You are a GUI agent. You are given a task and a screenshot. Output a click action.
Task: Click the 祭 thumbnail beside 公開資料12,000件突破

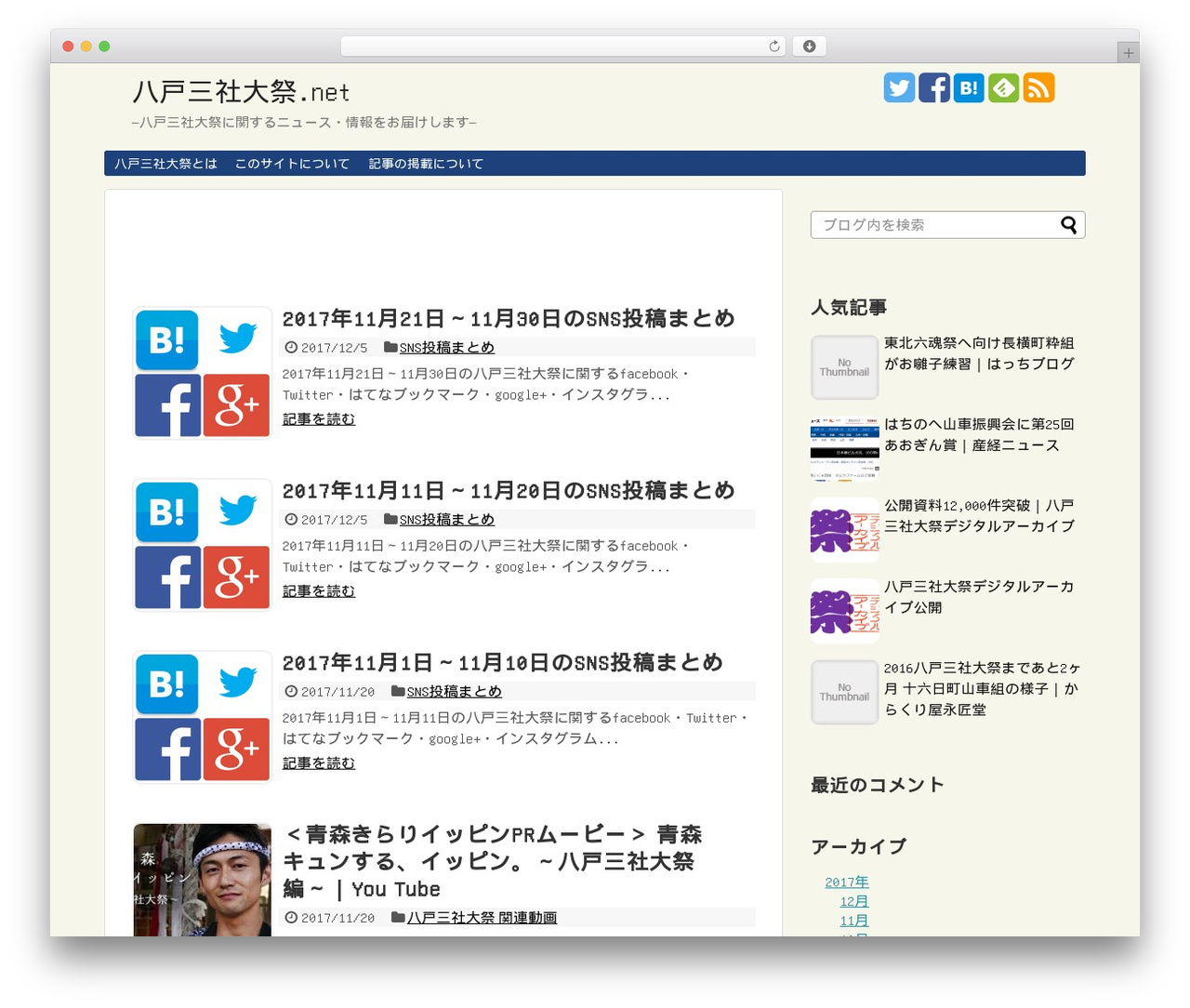844,530
